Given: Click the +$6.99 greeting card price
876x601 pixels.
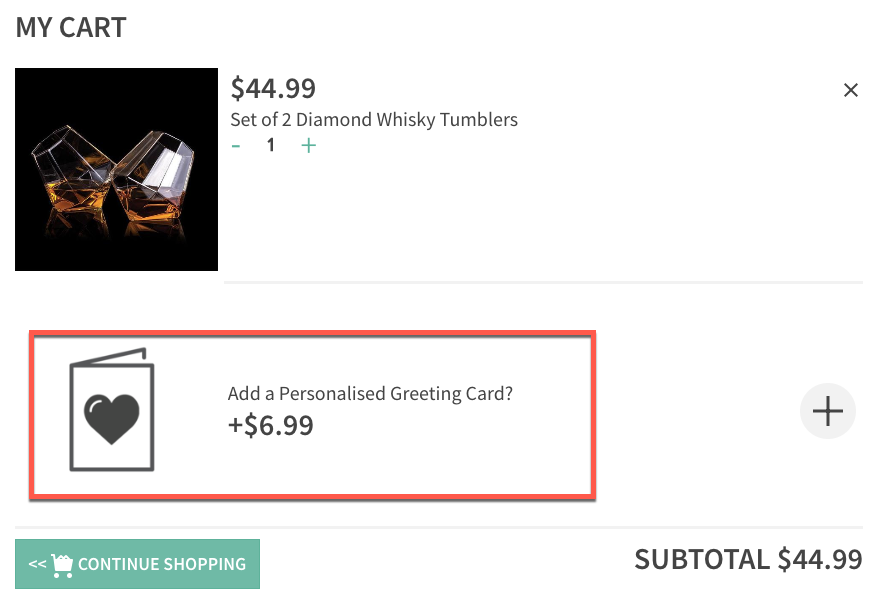Looking at the screenshot, I should pyautogui.click(x=270, y=426).
